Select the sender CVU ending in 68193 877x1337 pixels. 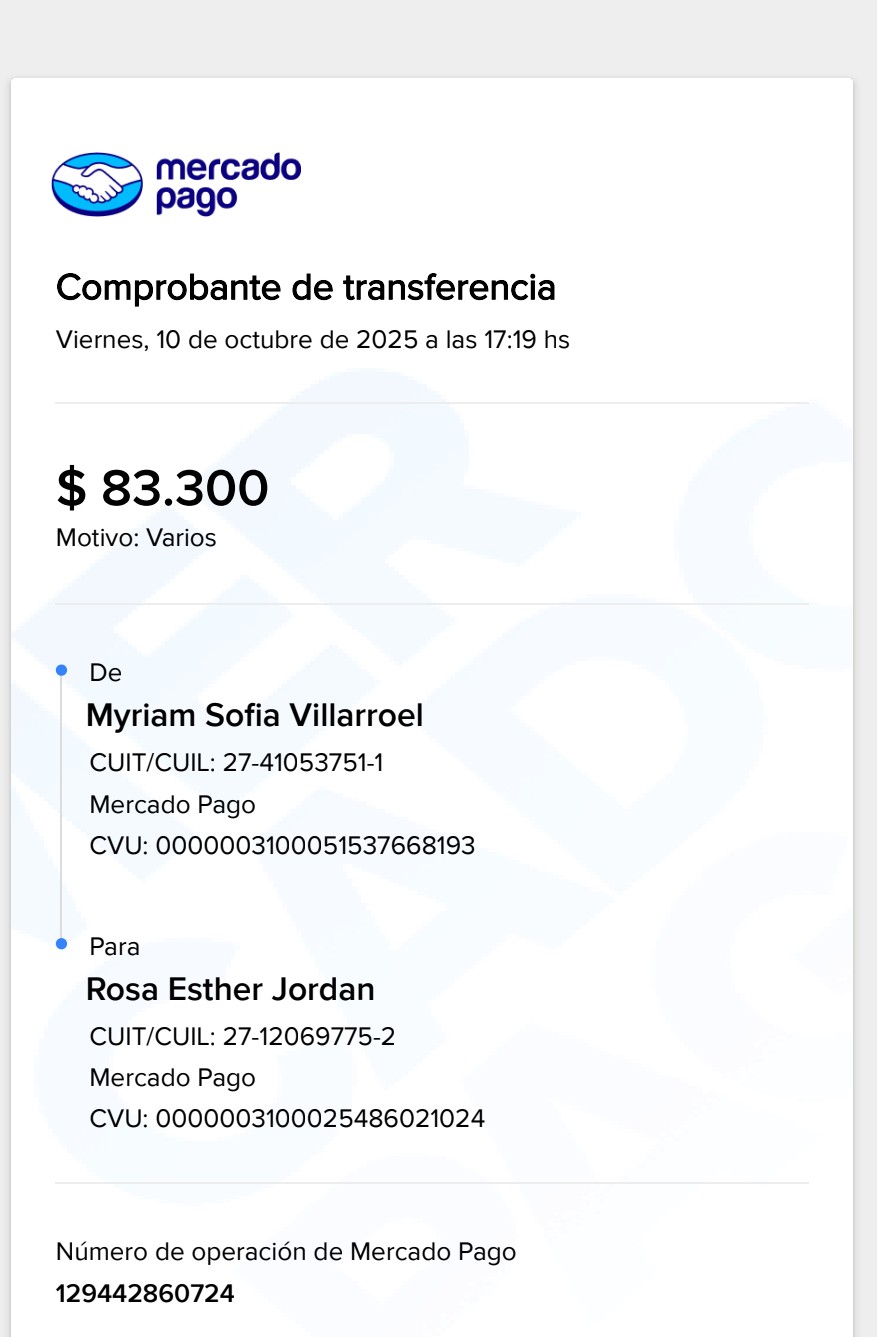(x=282, y=846)
